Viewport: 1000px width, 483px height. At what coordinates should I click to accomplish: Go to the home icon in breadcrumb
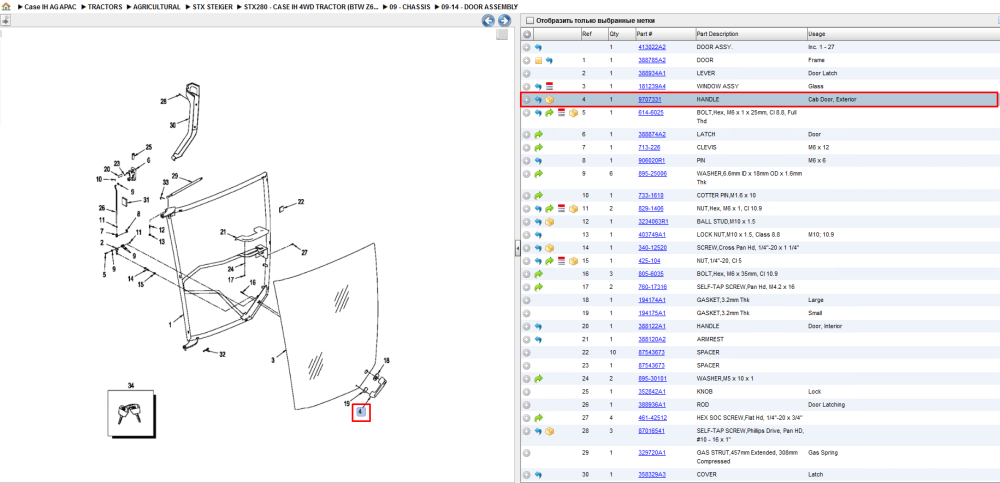(x=6, y=6)
